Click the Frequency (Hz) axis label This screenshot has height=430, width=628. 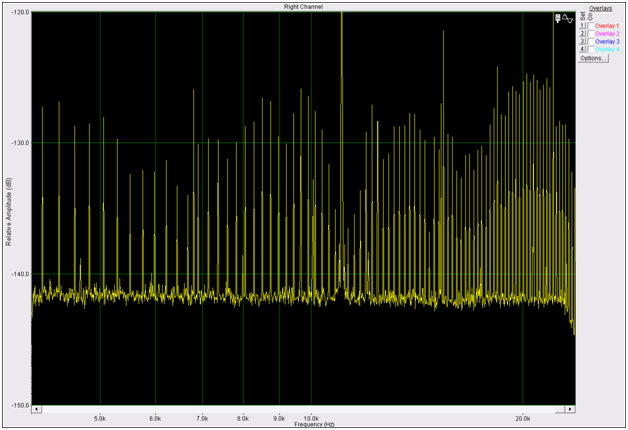pyautogui.click(x=302, y=424)
